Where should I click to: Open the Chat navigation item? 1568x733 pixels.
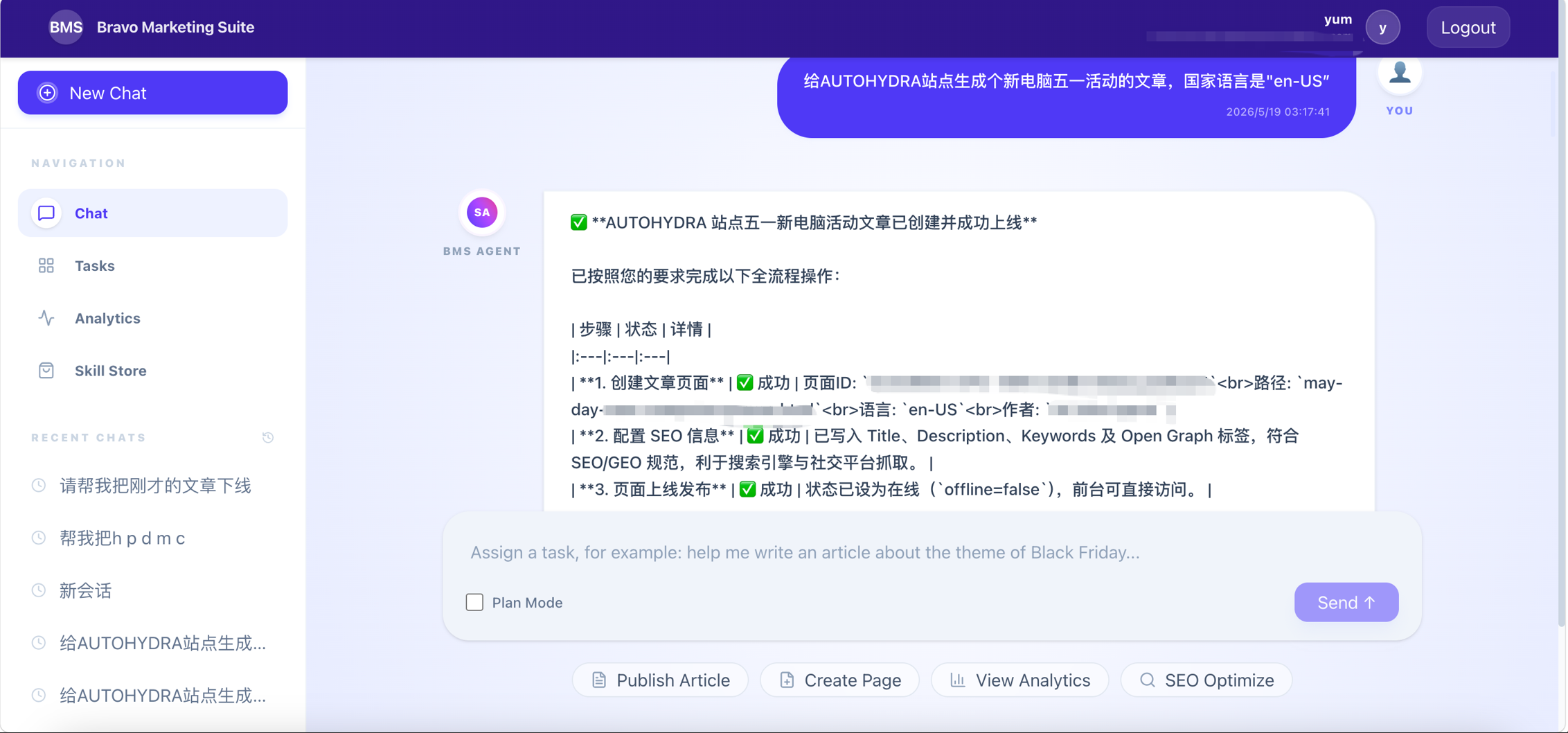pos(152,213)
